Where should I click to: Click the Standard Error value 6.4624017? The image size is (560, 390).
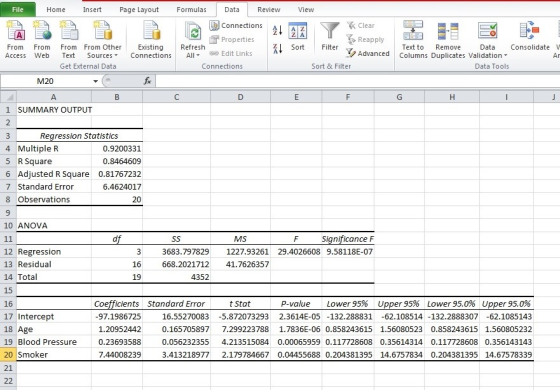(x=117, y=187)
